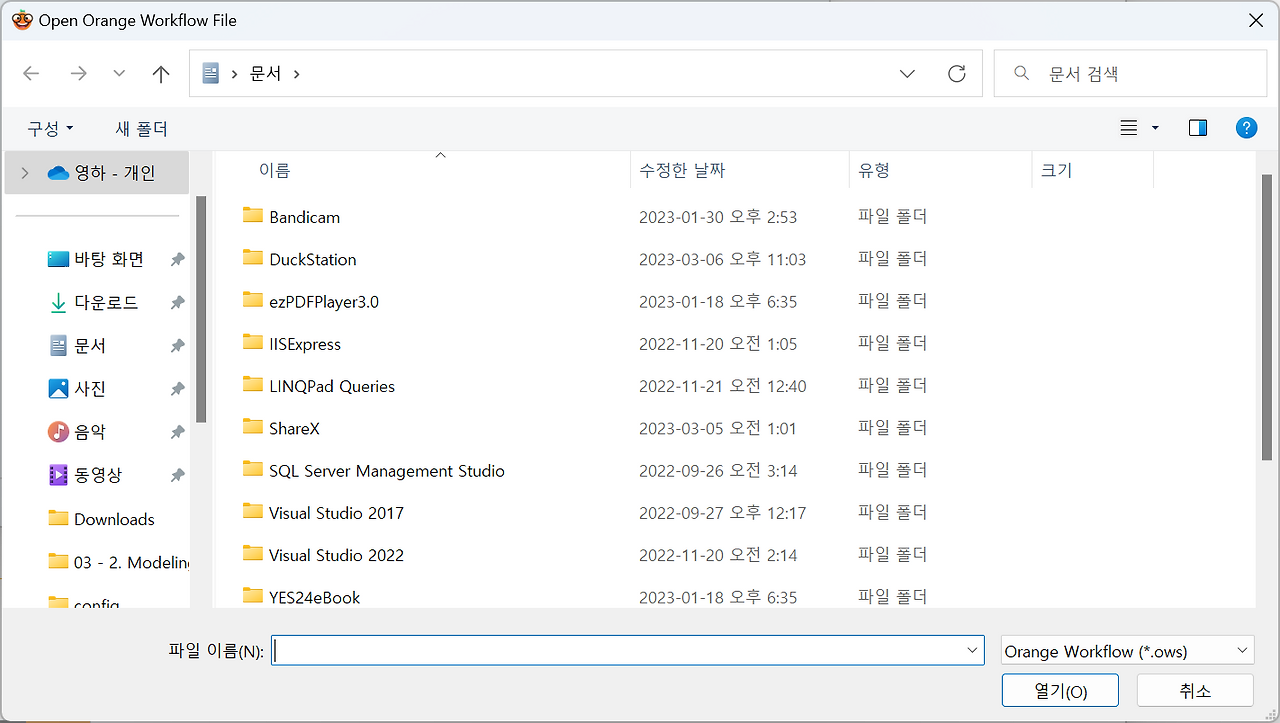Toggle the preview pane

pyautogui.click(x=1198, y=127)
